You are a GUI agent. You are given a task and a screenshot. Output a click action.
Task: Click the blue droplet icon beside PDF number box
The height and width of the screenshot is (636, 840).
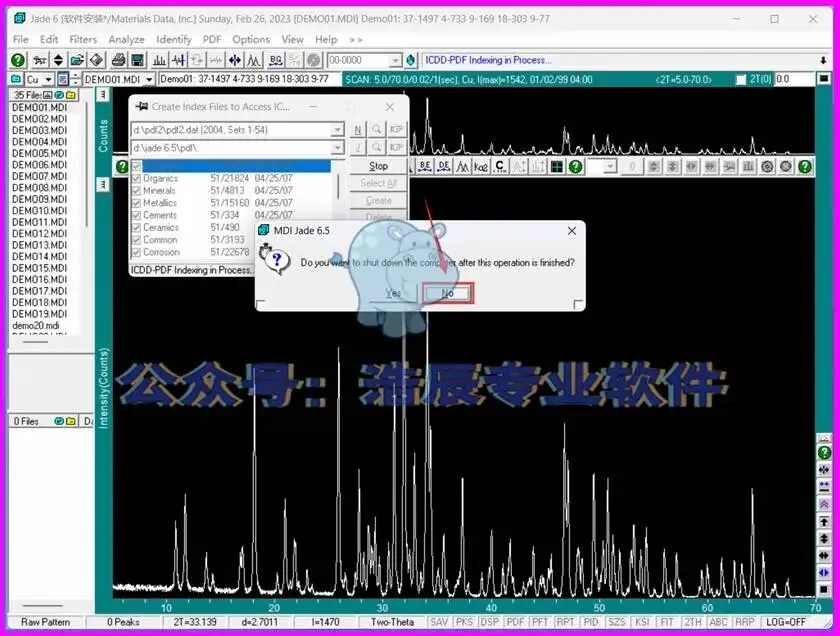[x=411, y=60]
